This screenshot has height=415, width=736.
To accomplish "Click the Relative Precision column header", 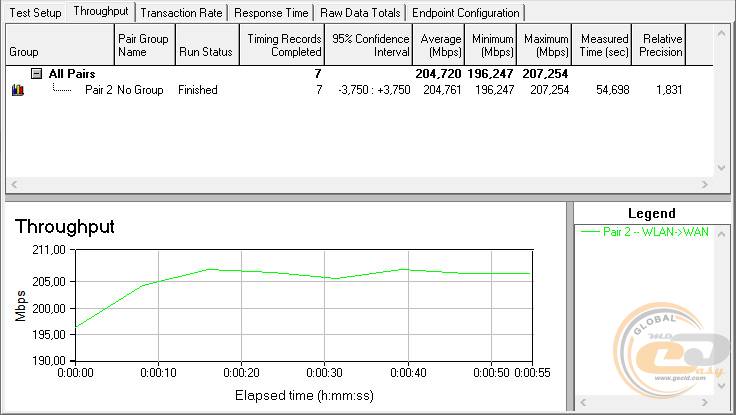I will click(x=661, y=45).
